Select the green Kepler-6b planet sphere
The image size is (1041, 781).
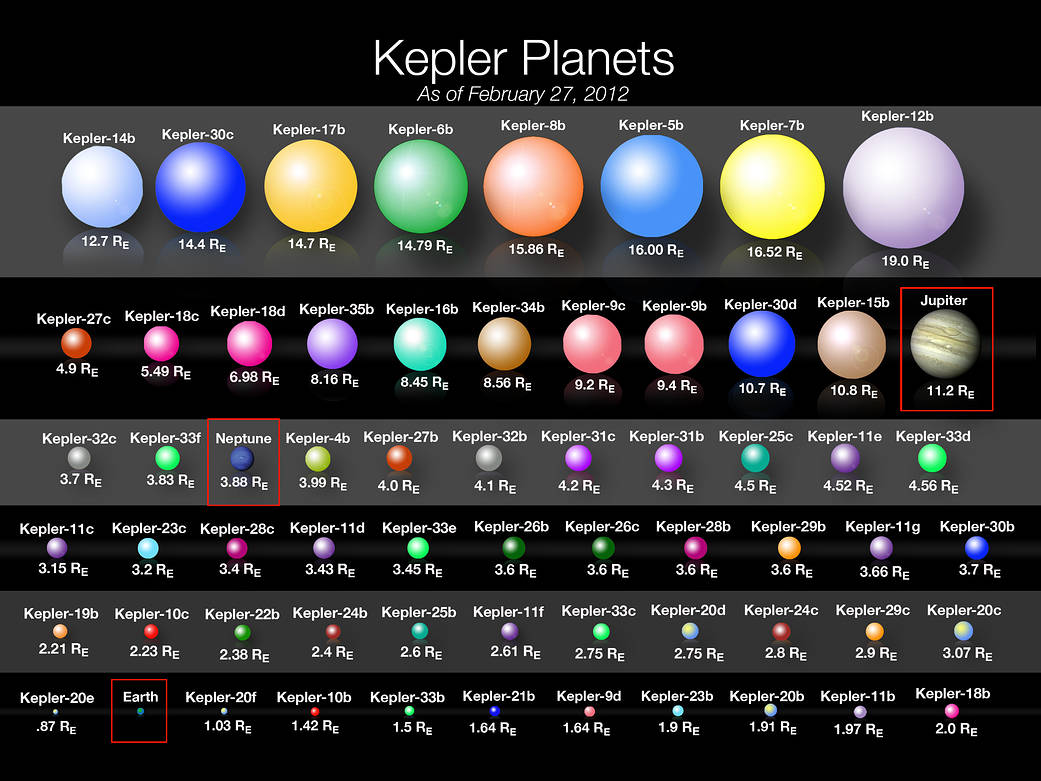click(x=421, y=187)
